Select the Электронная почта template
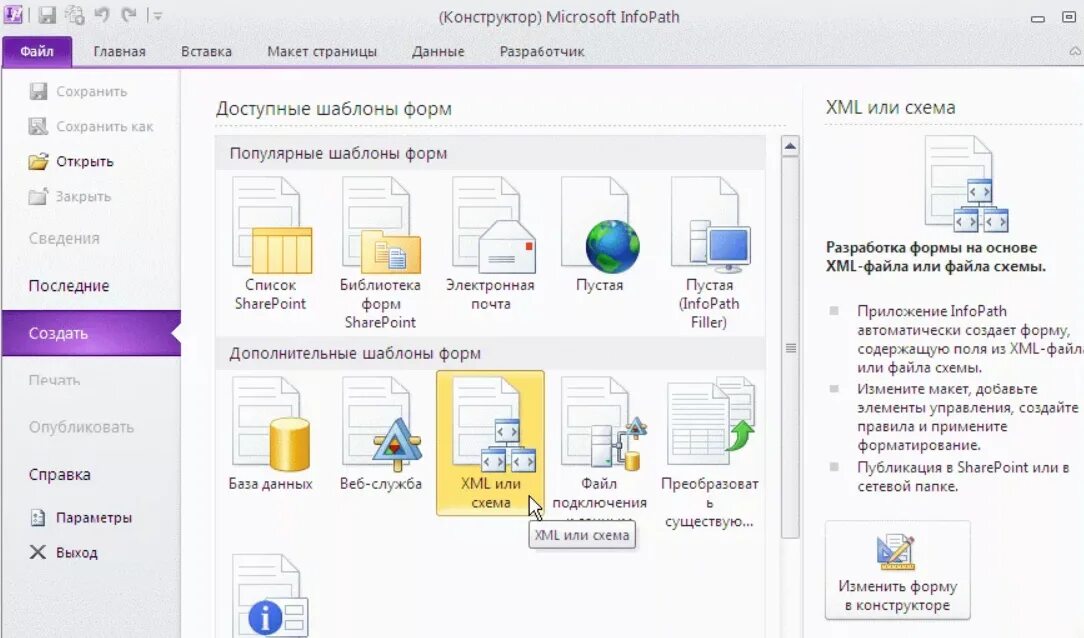The width and height of the screenshot is (1084, 638). (x=490, y=245)
